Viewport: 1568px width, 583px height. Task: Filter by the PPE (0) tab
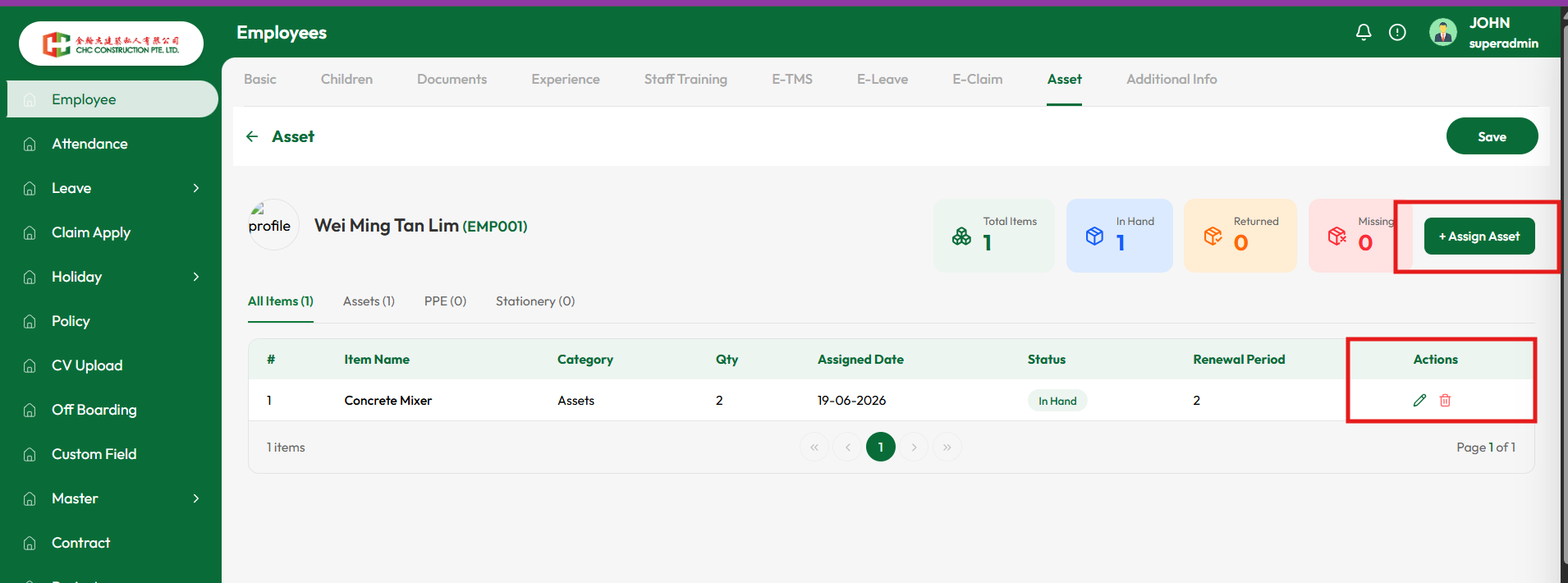[445, 301]
